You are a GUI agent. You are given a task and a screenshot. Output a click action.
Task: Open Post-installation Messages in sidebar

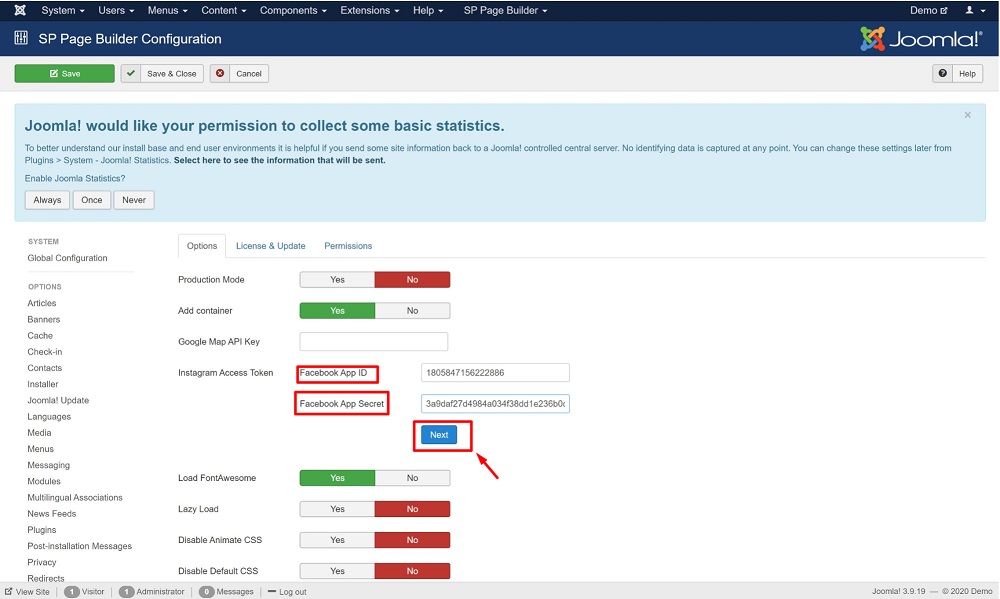[x=80, y=546]
